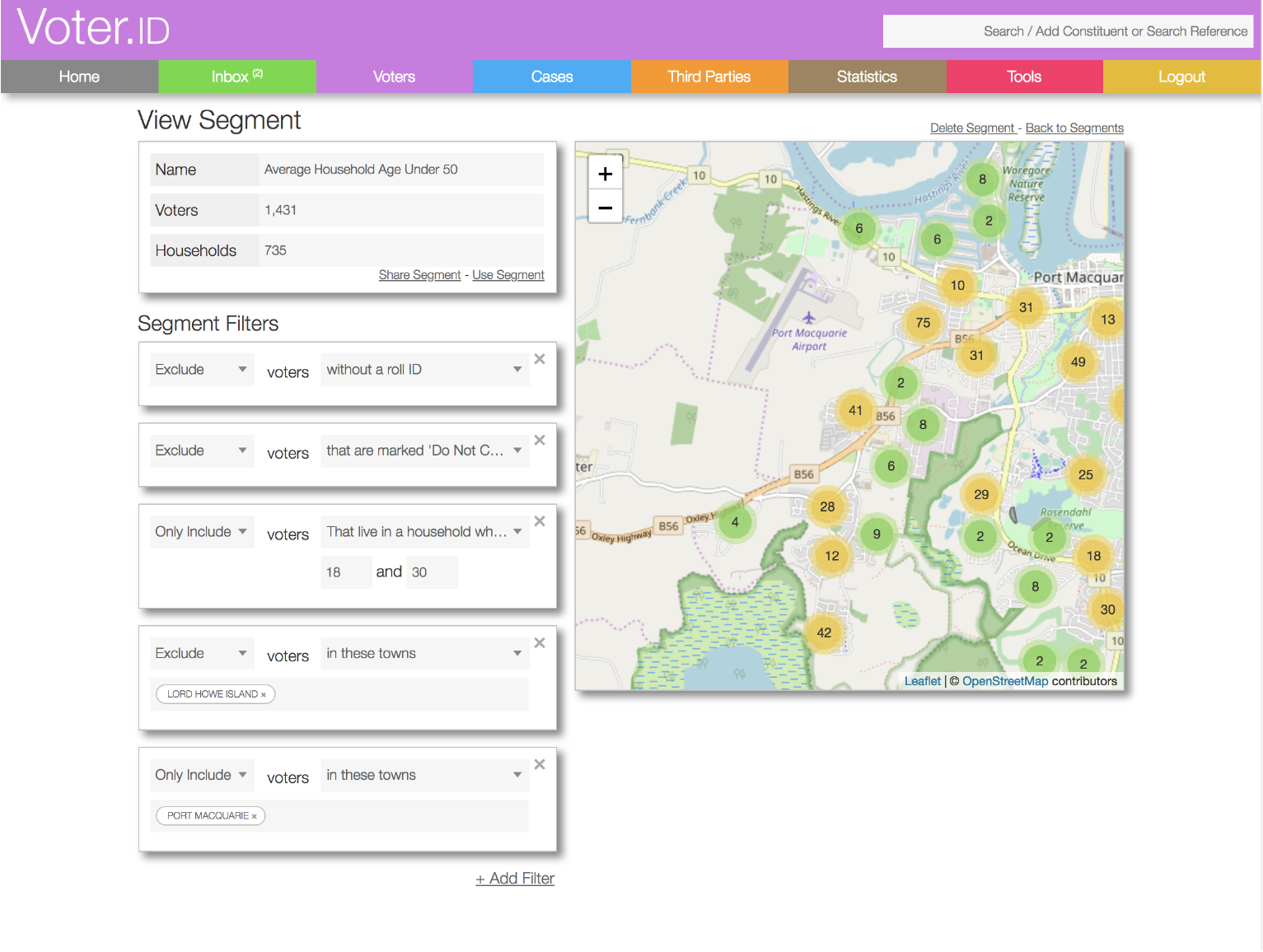Open Exclude dropdown for roll ID filter
The image size is (1263, 952).
[201, 370]
